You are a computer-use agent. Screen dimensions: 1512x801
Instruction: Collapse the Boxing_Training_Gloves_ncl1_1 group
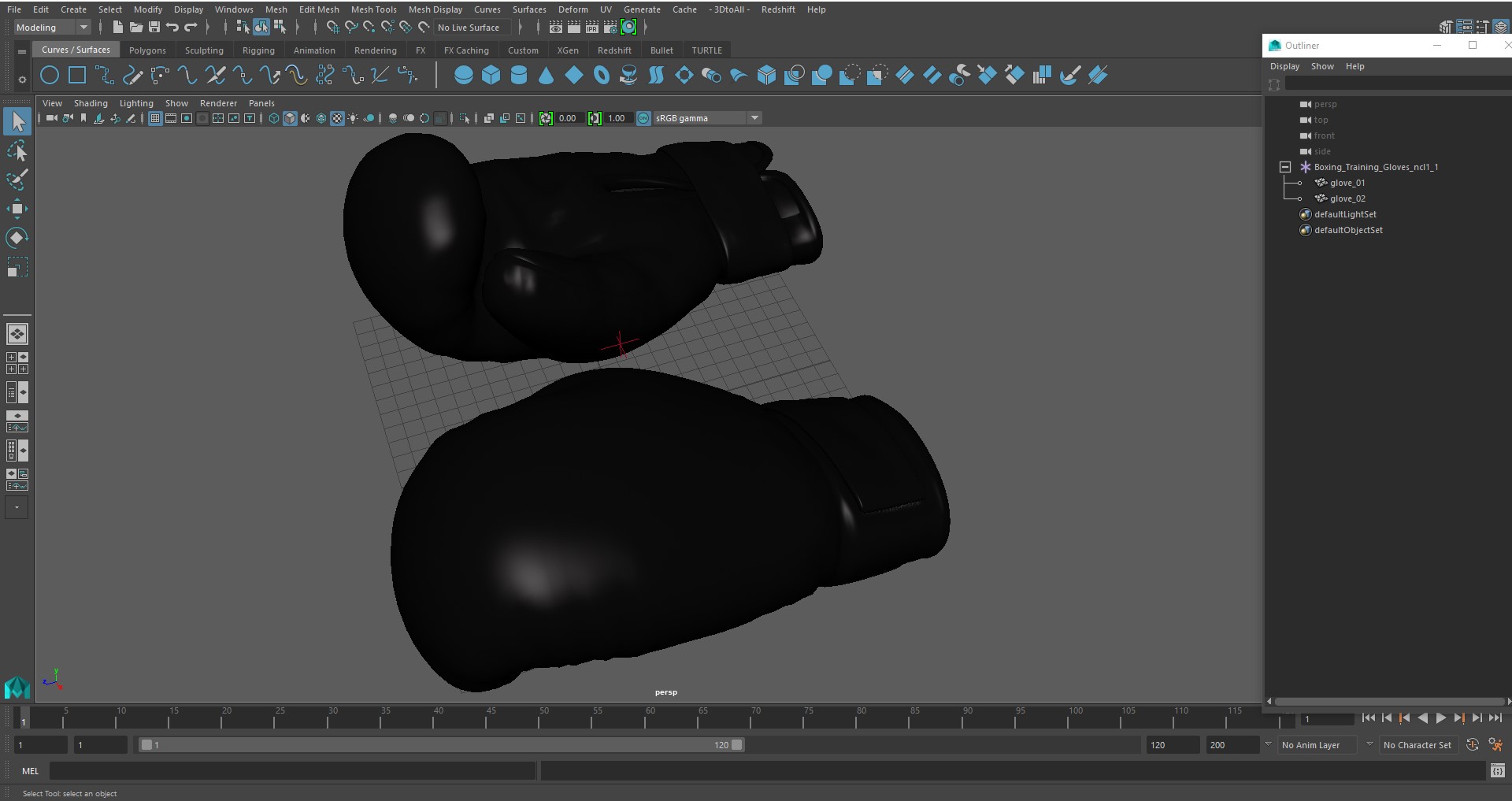point(1285,167)
